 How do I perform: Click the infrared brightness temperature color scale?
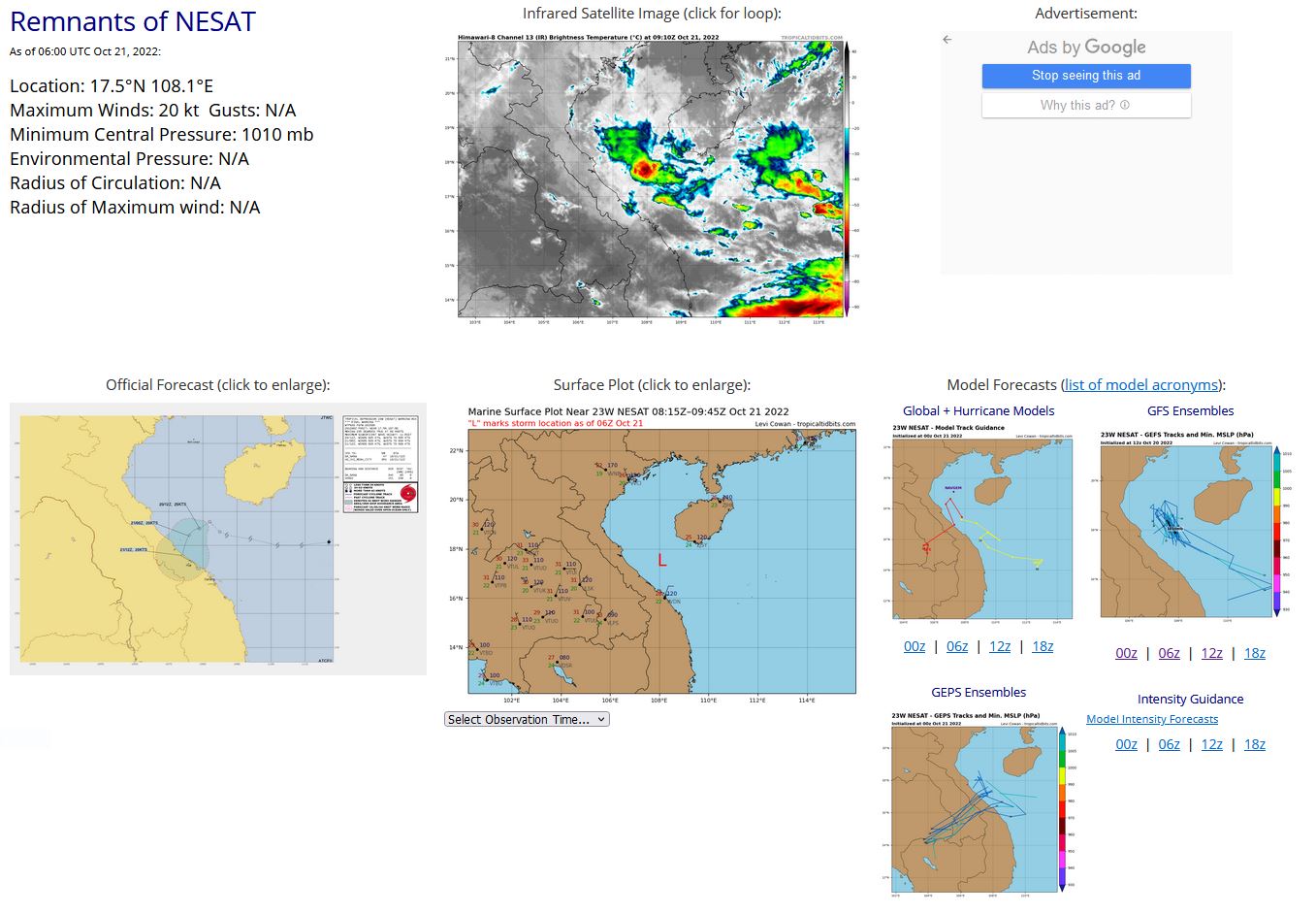(848, 178)
